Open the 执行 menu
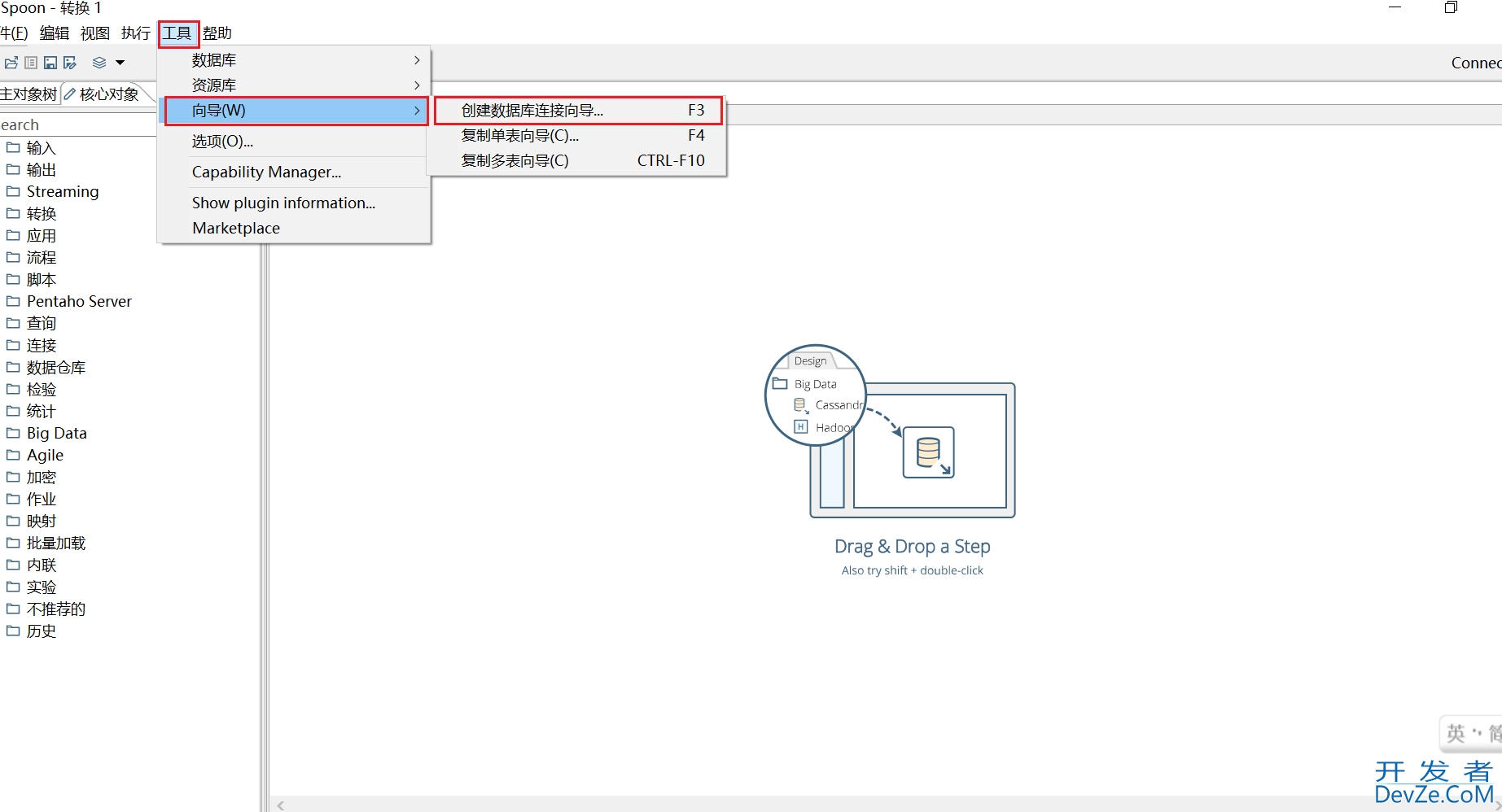 click(x=136, y=33)
